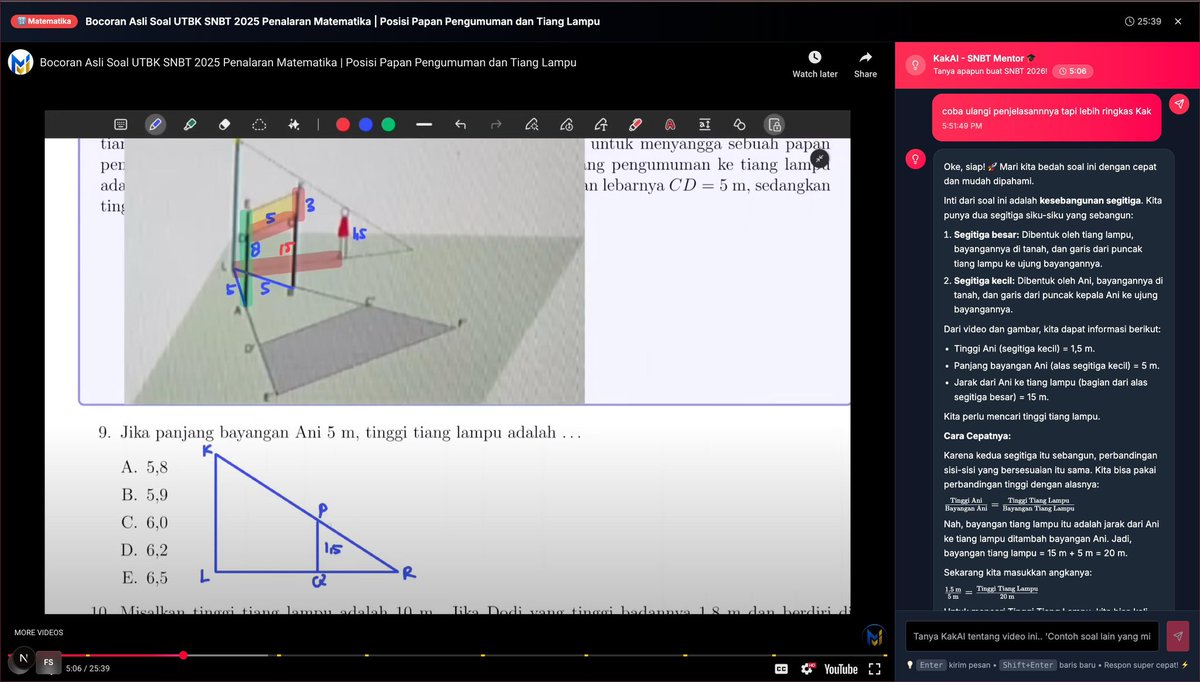Click 'KakAI - SNBT Mentor' header title
1200x682 pixels.
pyautogui.click(x=984, y=58)
